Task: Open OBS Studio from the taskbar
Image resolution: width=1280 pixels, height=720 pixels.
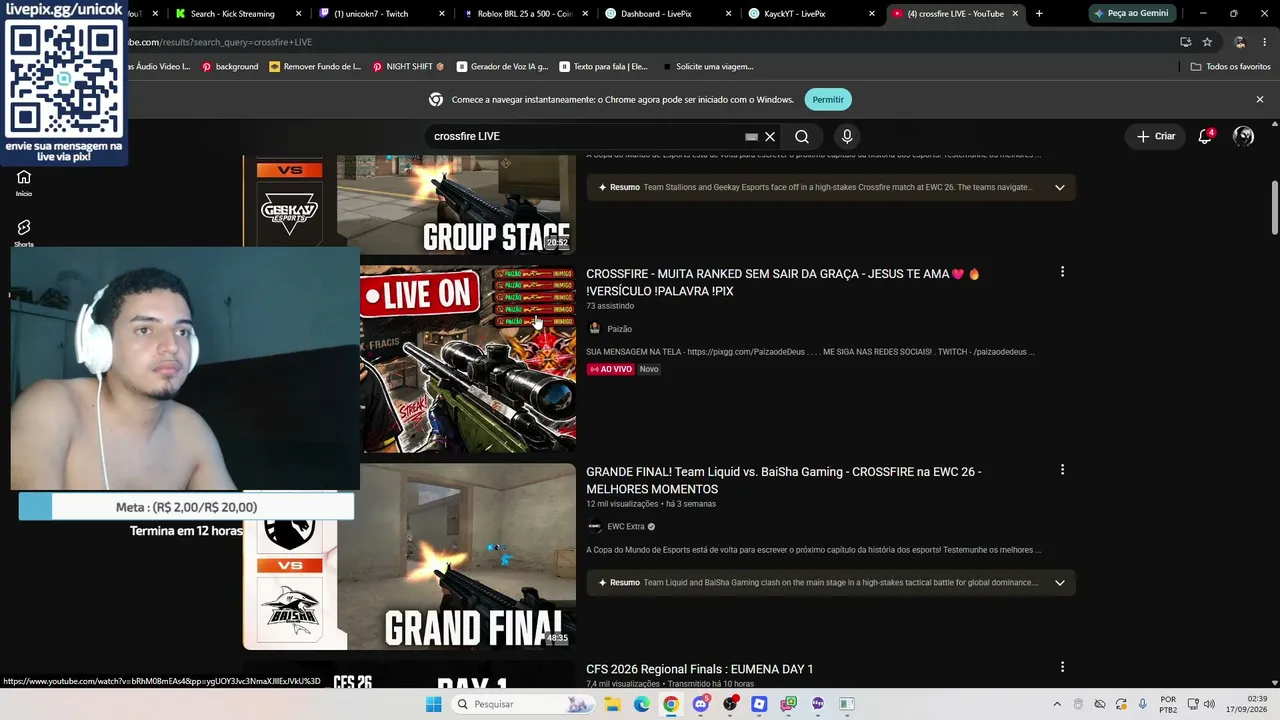Action: [730, 704]
